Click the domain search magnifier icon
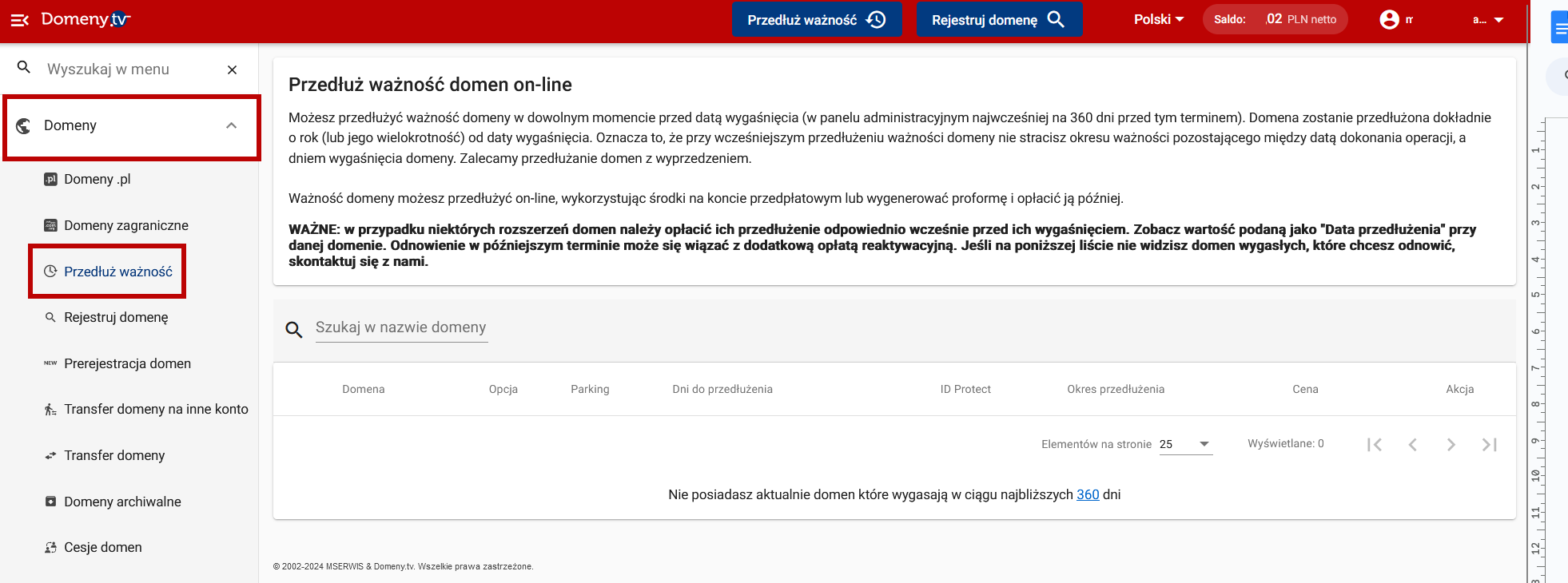 point(294,329)
